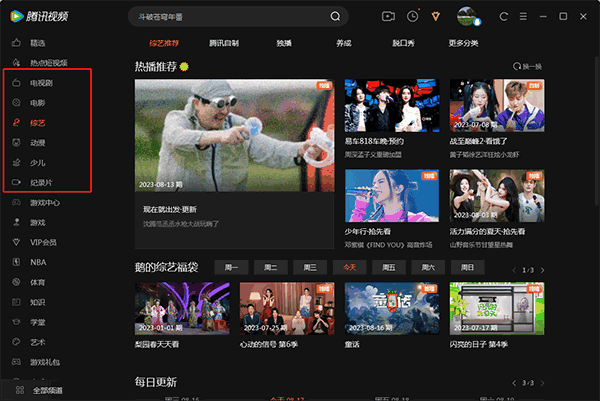600x401 pixels.
Task: Click the NBA sidebar icon
Action: tap(16, 262)
